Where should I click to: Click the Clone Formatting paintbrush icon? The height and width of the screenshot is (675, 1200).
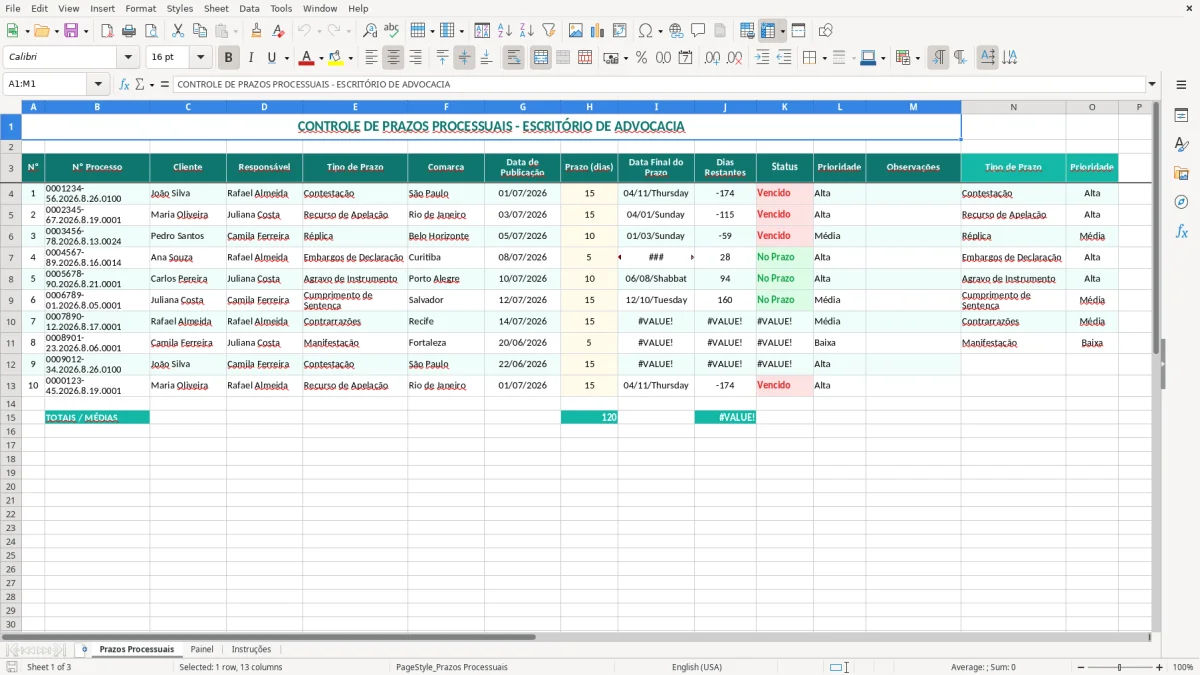[256, 31]
